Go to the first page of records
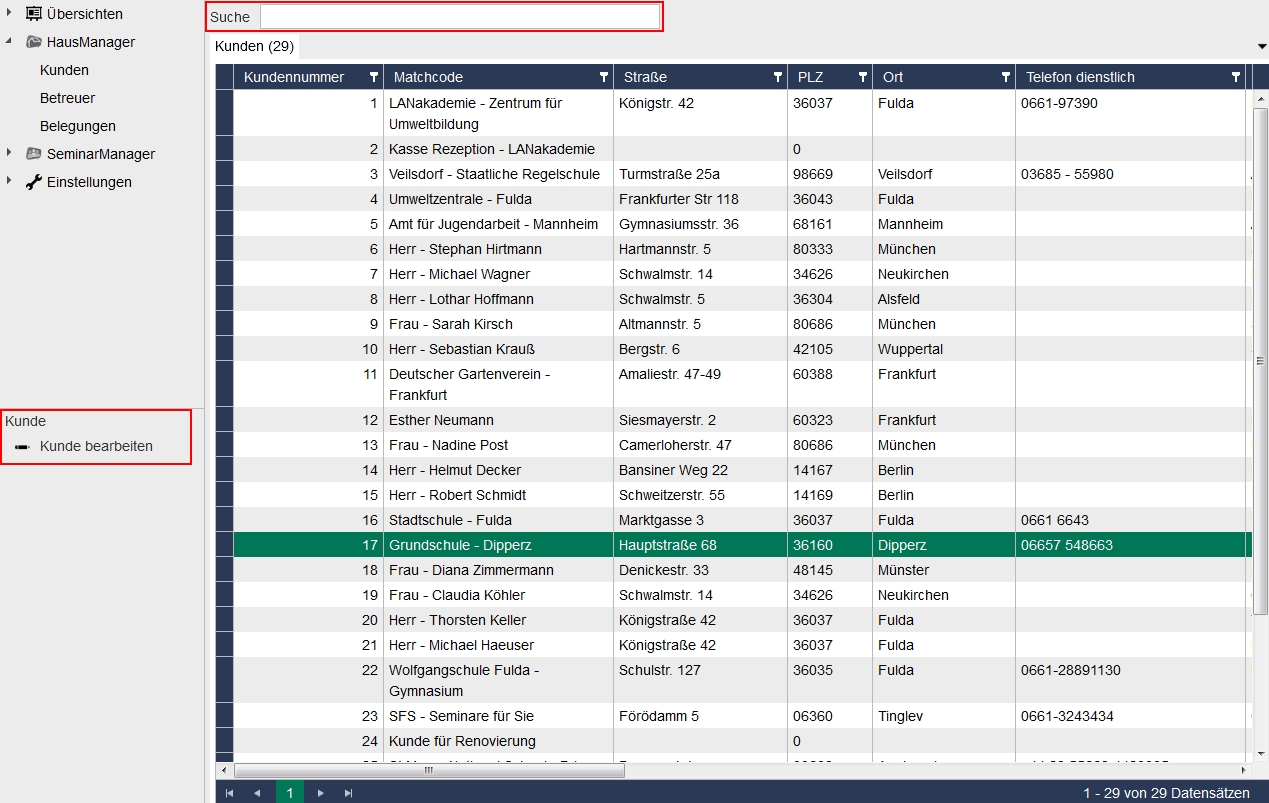This screenshot has height=803, width=1269. click(x=229, y=793)
